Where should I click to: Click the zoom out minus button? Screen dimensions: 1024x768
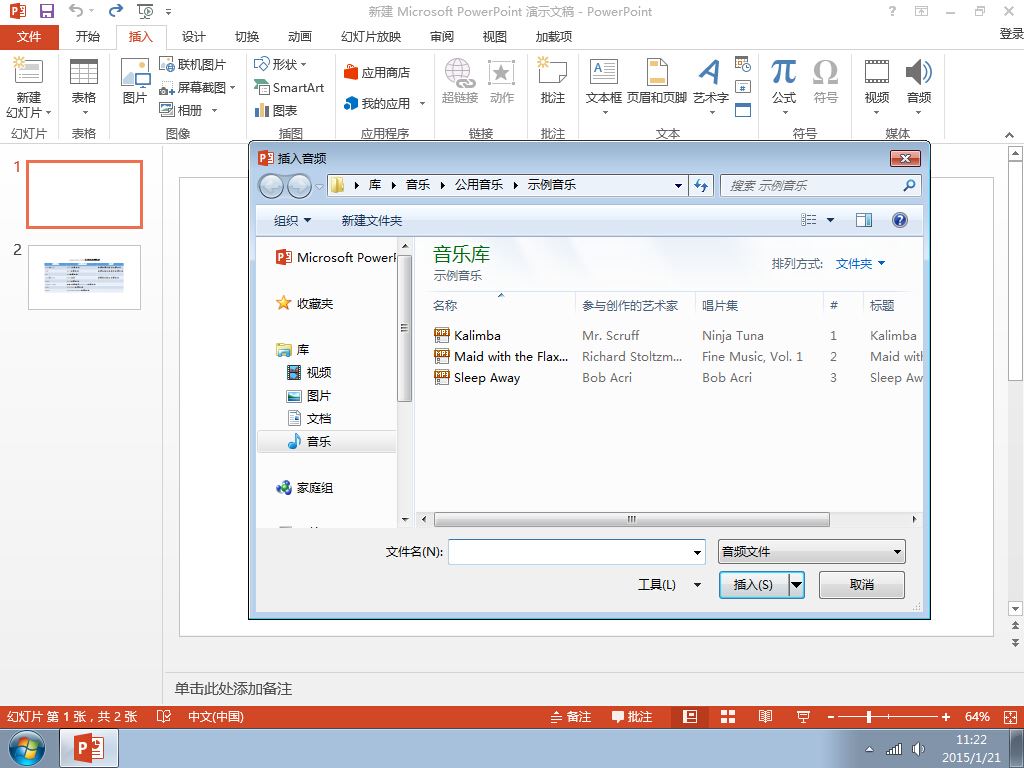pyautogui.click(x=831, y=717)
